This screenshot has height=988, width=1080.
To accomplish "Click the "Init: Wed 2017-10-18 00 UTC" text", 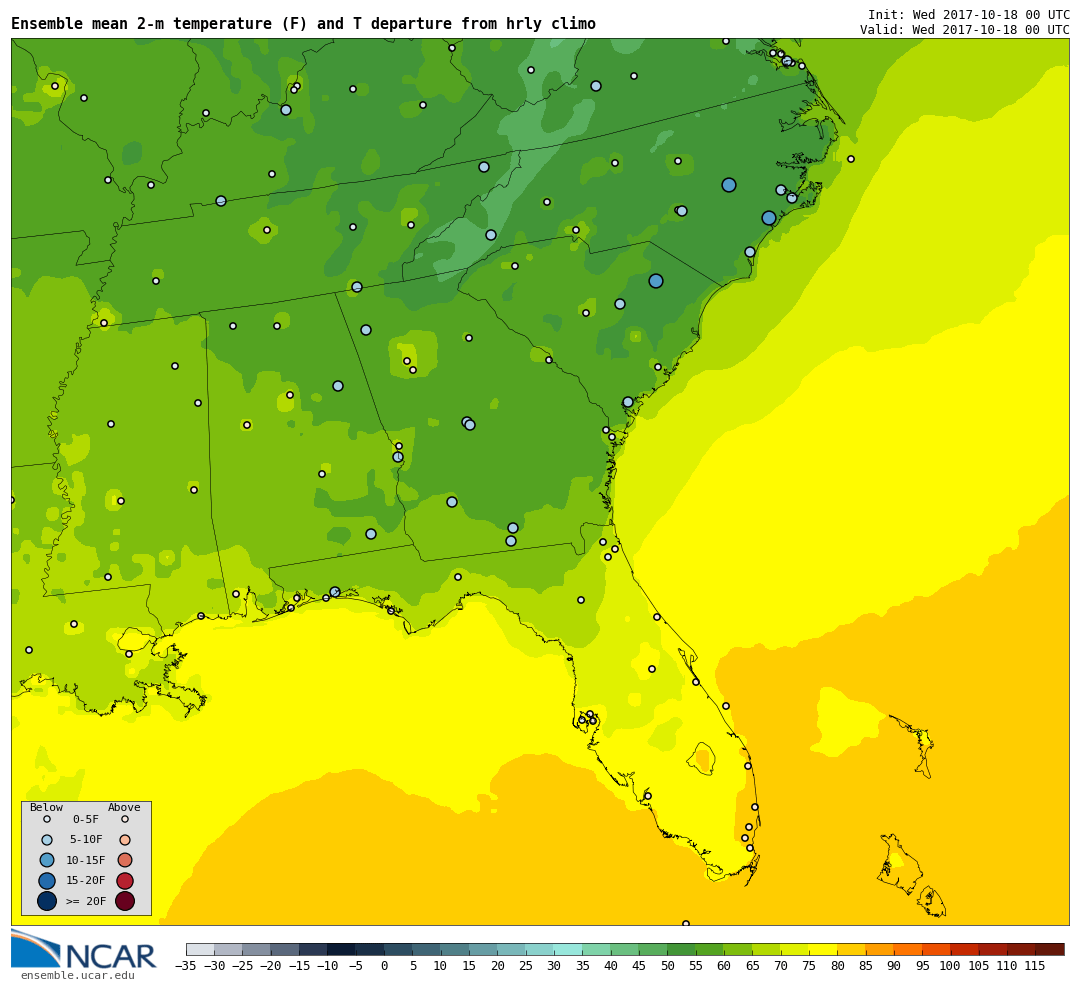I will [x=968, y=14].
